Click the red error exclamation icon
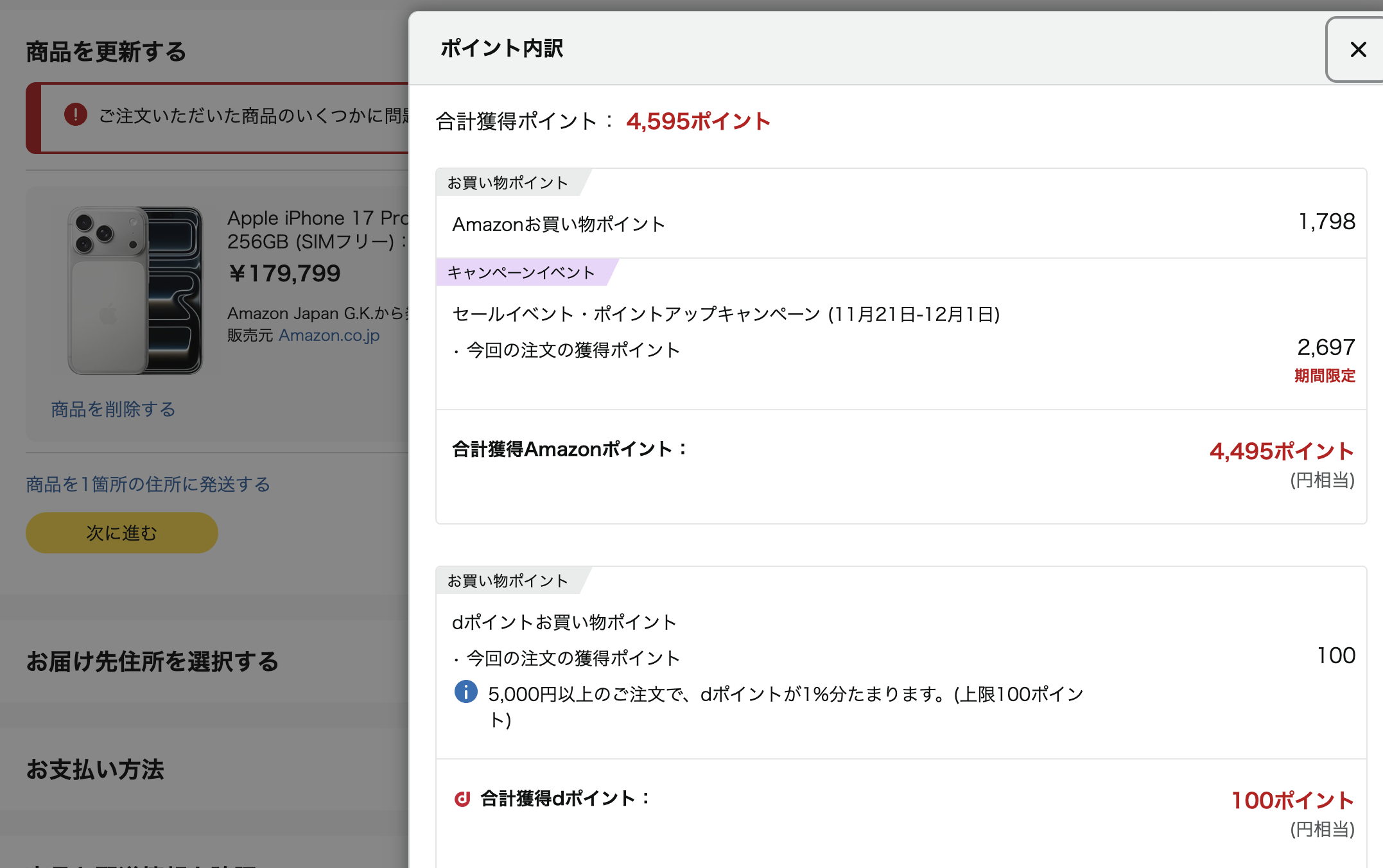 coord(76,115)
